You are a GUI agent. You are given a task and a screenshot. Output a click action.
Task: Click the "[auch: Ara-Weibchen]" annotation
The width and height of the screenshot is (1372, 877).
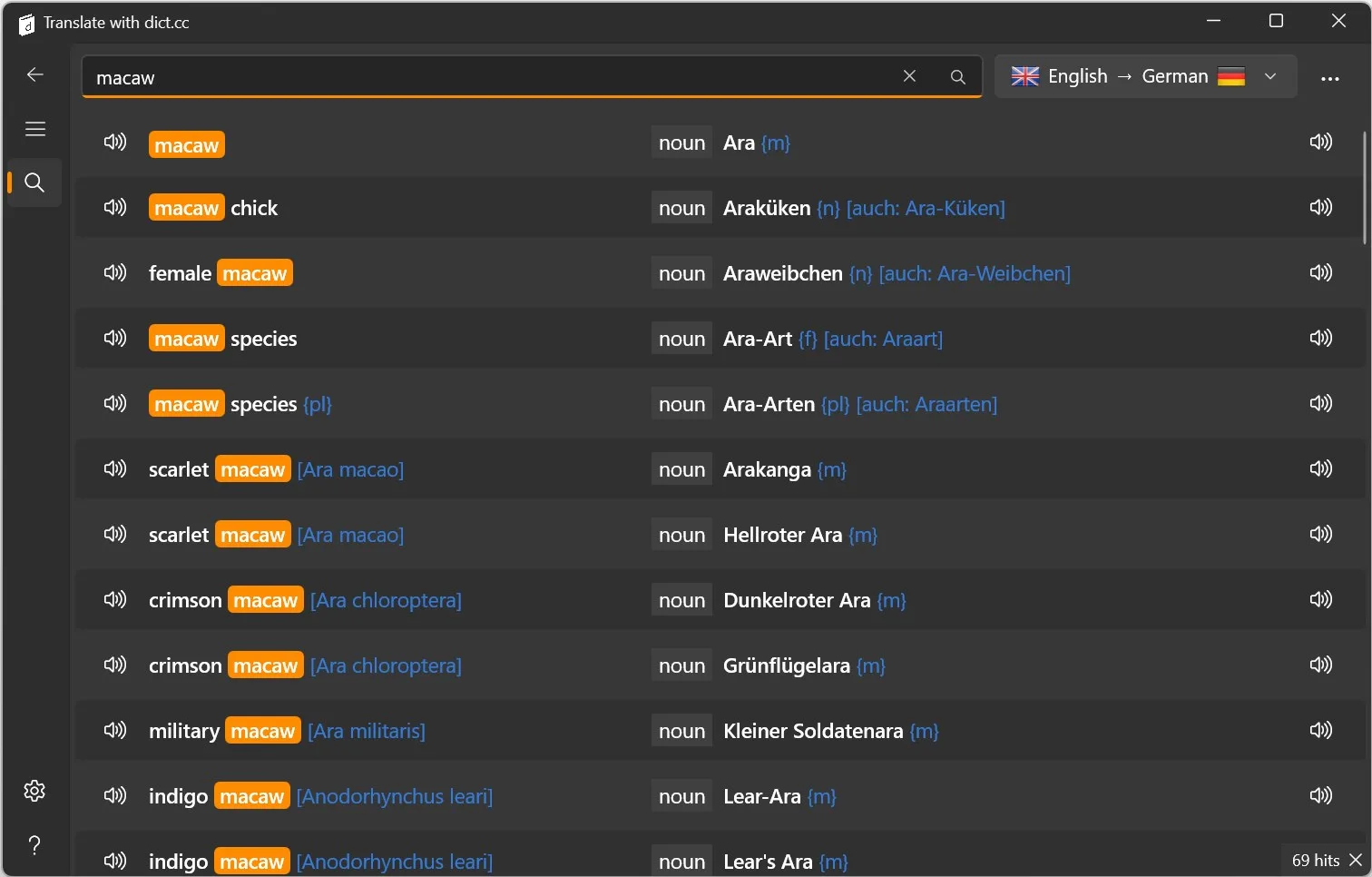tap(975, 273)
